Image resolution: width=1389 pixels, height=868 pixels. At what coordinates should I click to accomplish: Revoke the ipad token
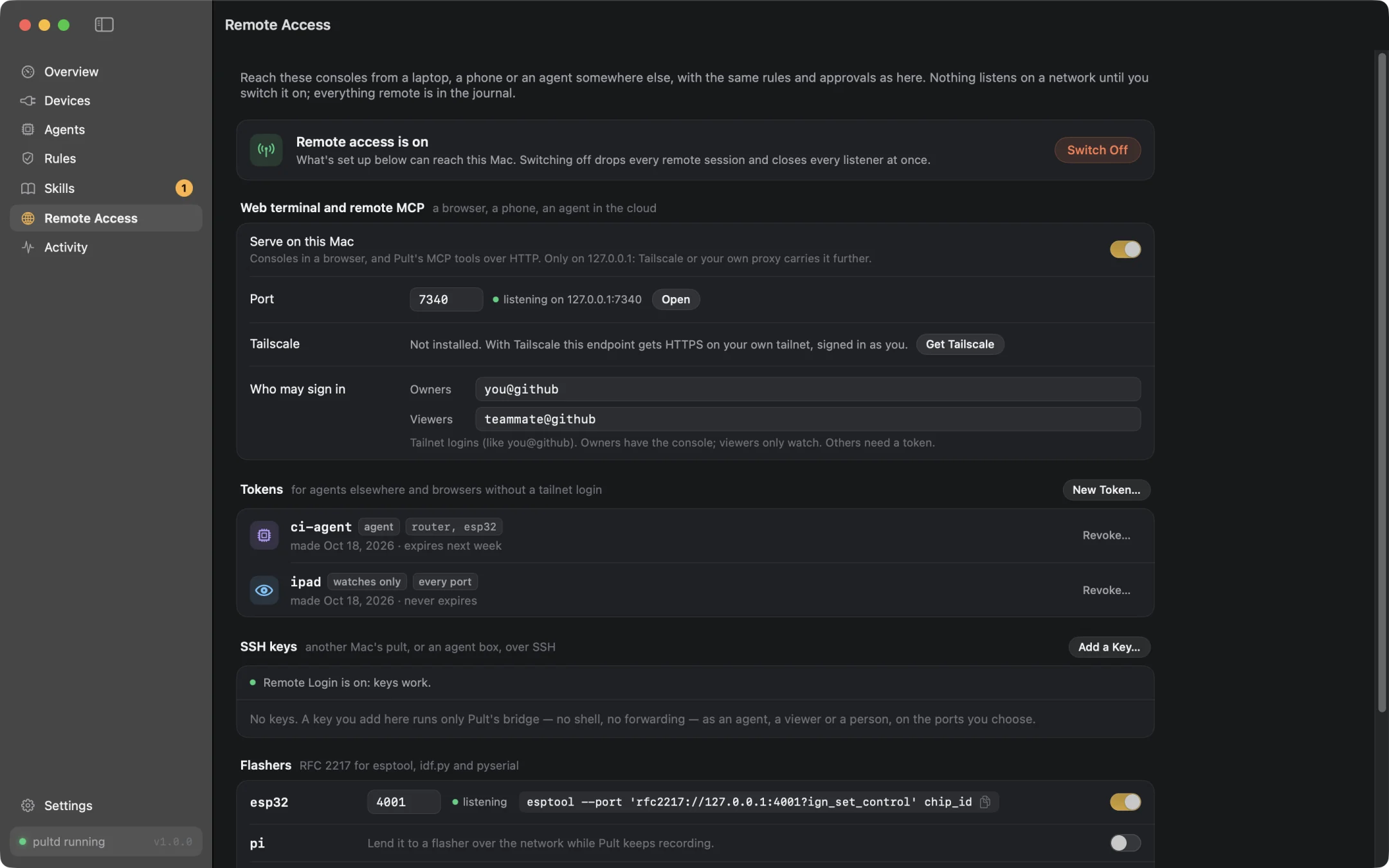(1106, 590)
